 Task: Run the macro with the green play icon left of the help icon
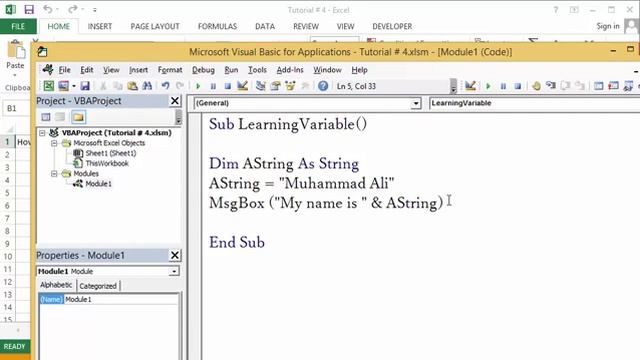pyautogui.click(x=198, y=86)
